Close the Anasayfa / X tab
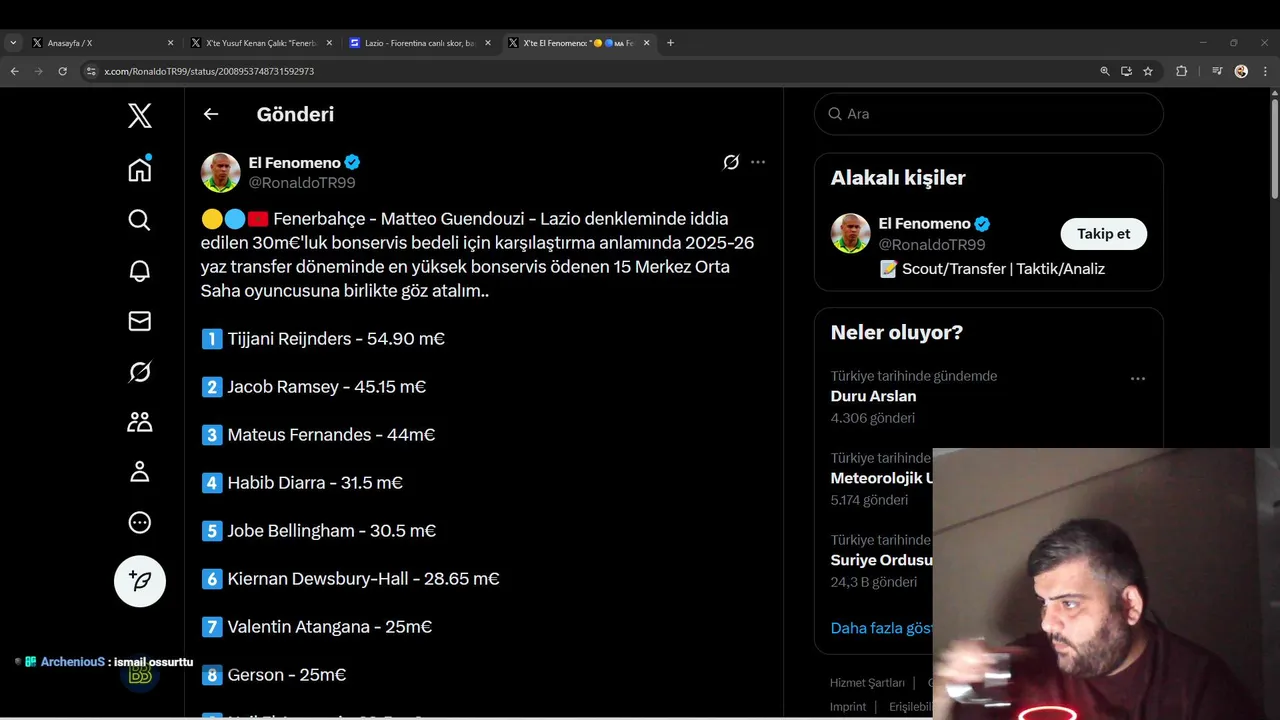Viewport: 1280px width, 720px height. pos(170,43)
